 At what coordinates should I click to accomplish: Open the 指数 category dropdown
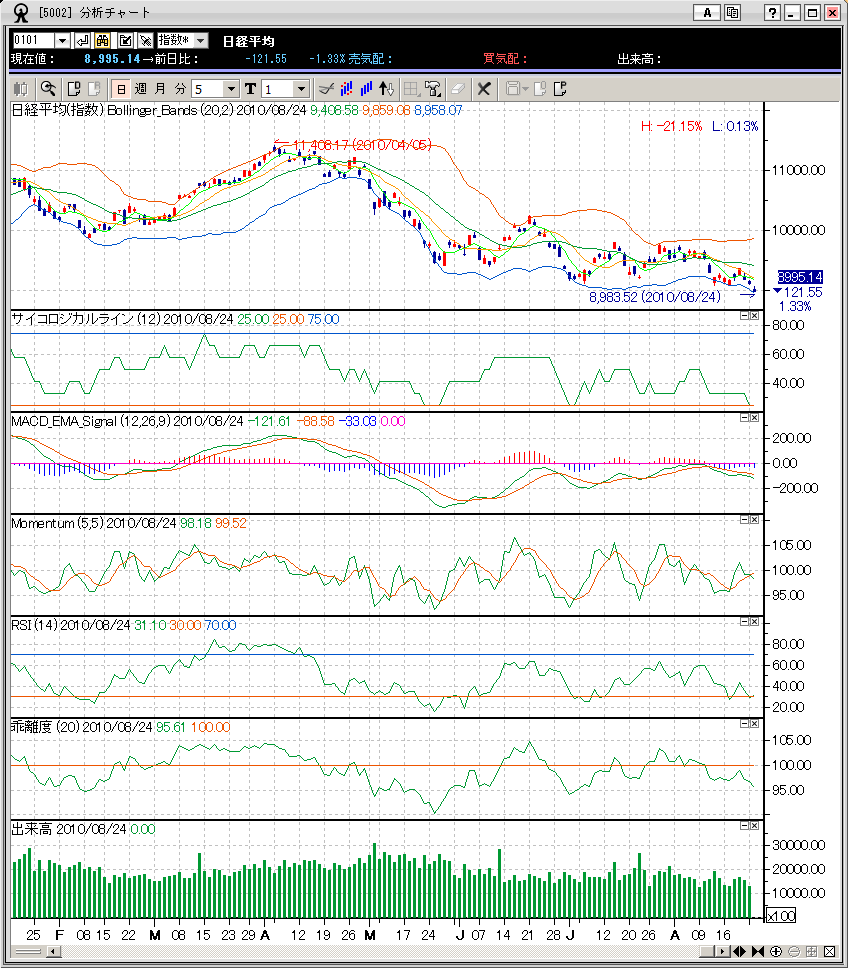[201, 40]
